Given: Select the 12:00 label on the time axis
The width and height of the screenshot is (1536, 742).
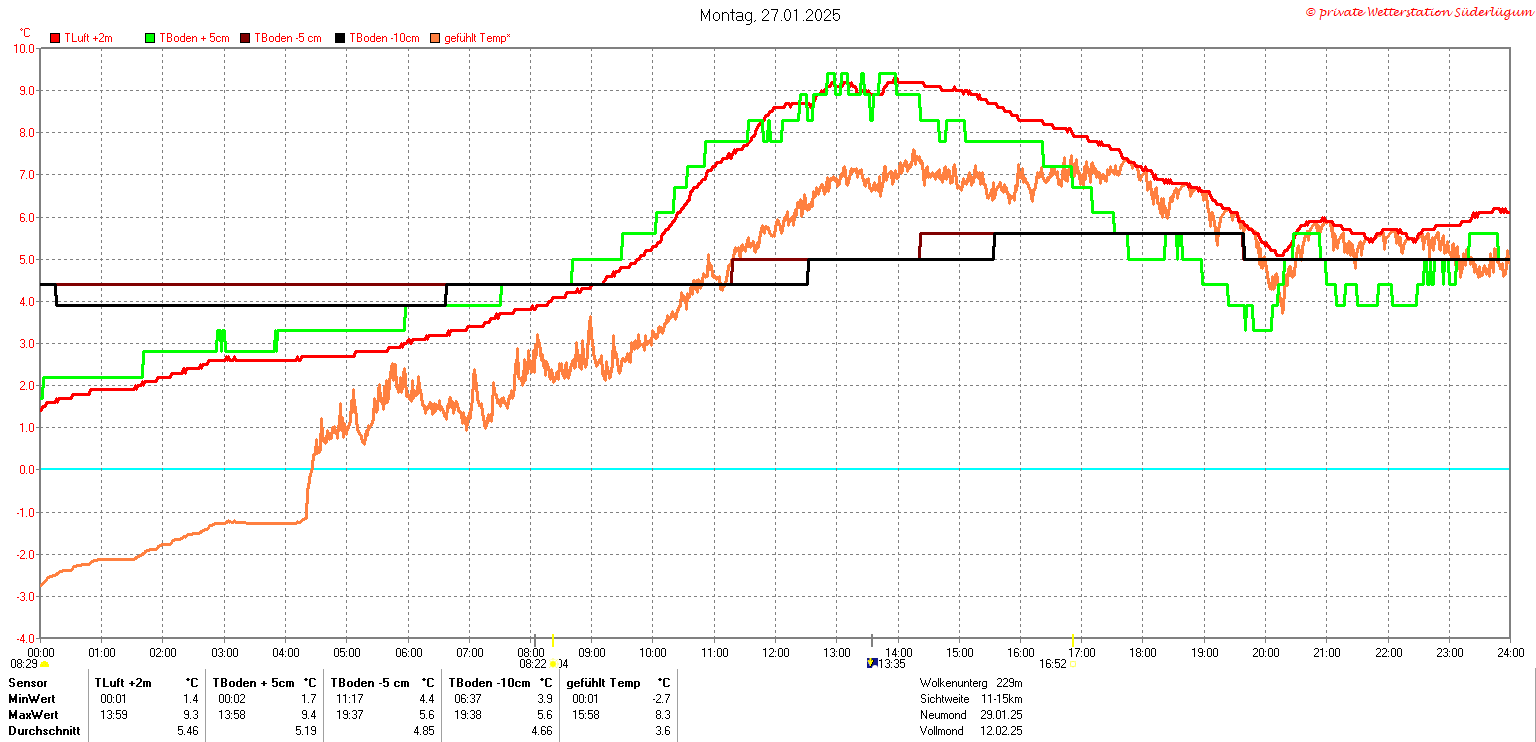Looking at the screenshot, I should coord(775,652).
